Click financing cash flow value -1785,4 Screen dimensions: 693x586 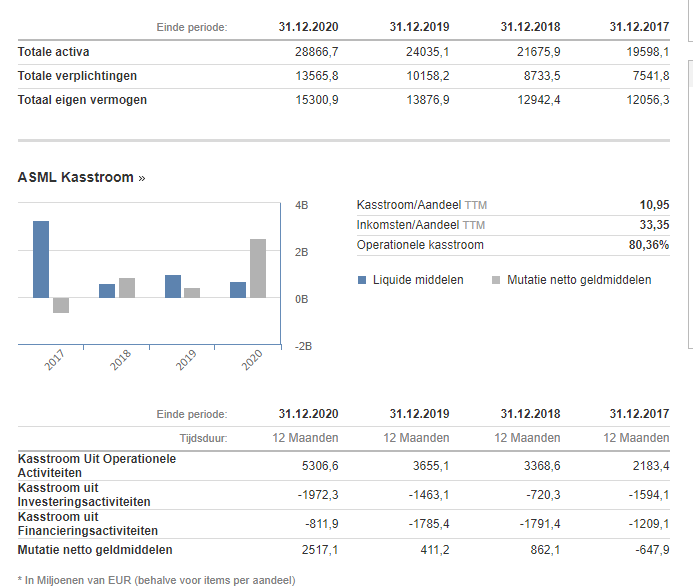(429, 524)
